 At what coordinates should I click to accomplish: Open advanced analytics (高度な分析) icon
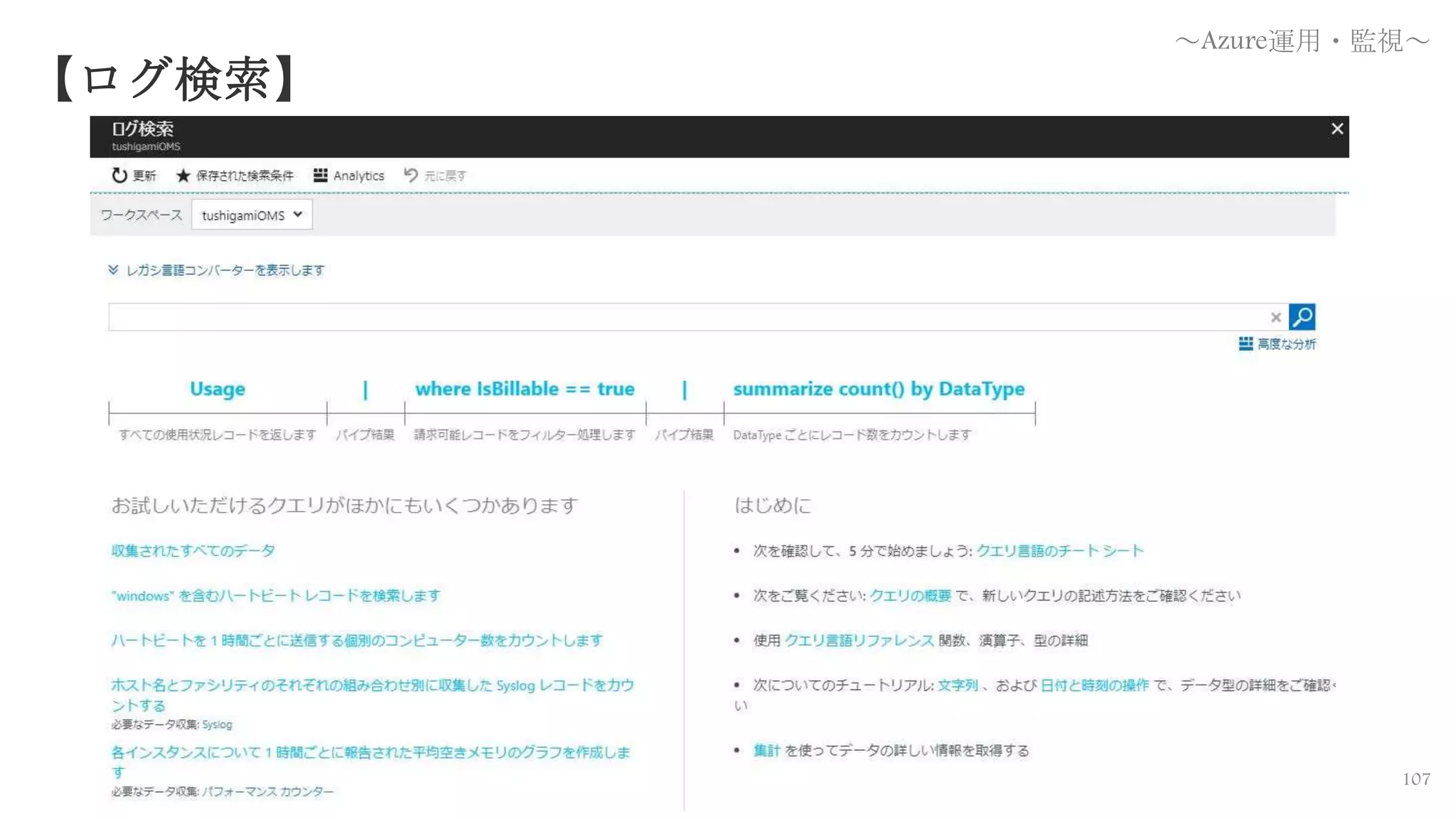click(x=1246, y=344)
